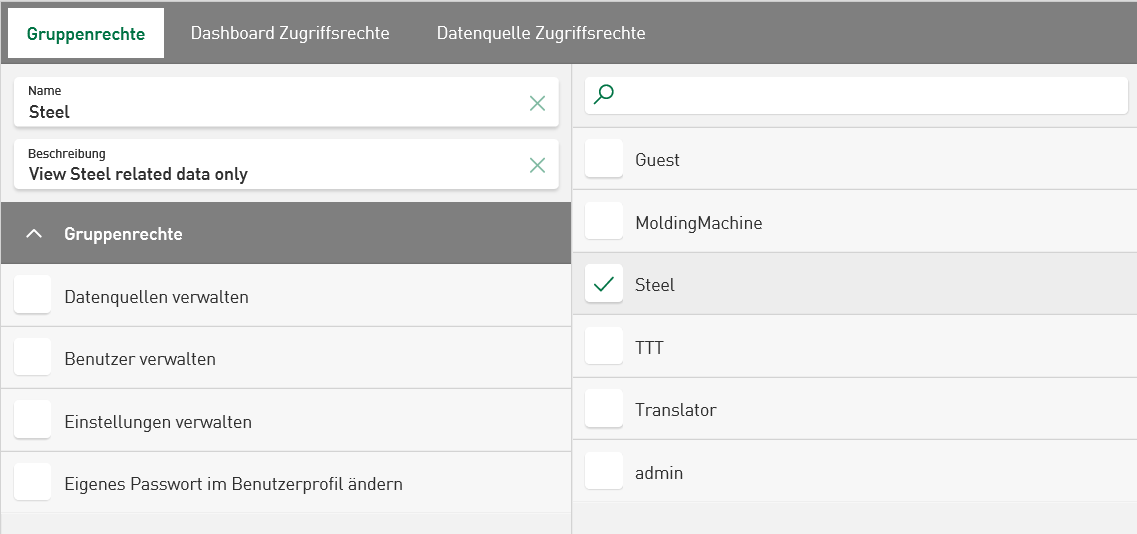Select the Translator group checkbox
1137x534 pixels.
[604, 409]
